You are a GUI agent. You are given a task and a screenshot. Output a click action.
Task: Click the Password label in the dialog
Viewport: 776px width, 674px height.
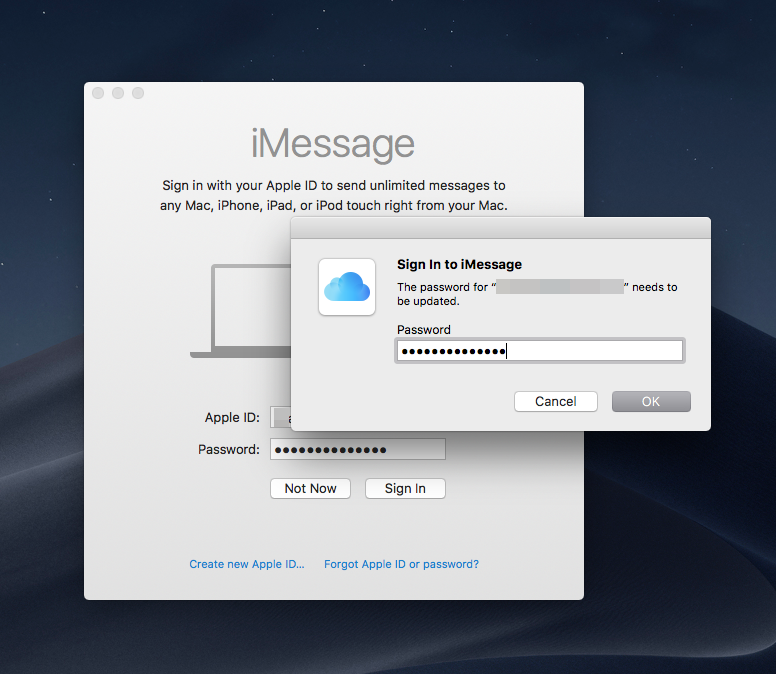424,330
